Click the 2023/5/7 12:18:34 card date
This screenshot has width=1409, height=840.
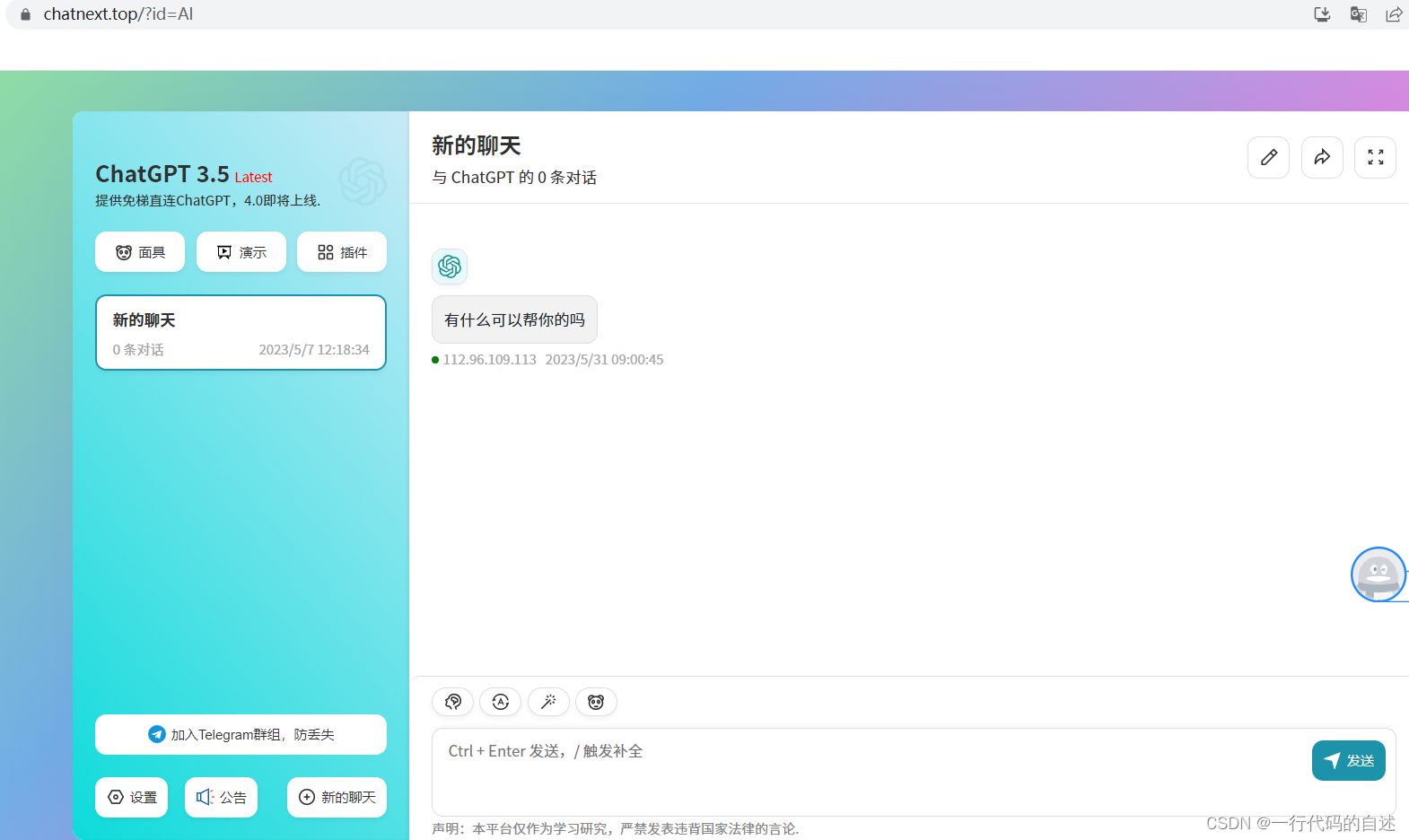[x=314, y=350]
